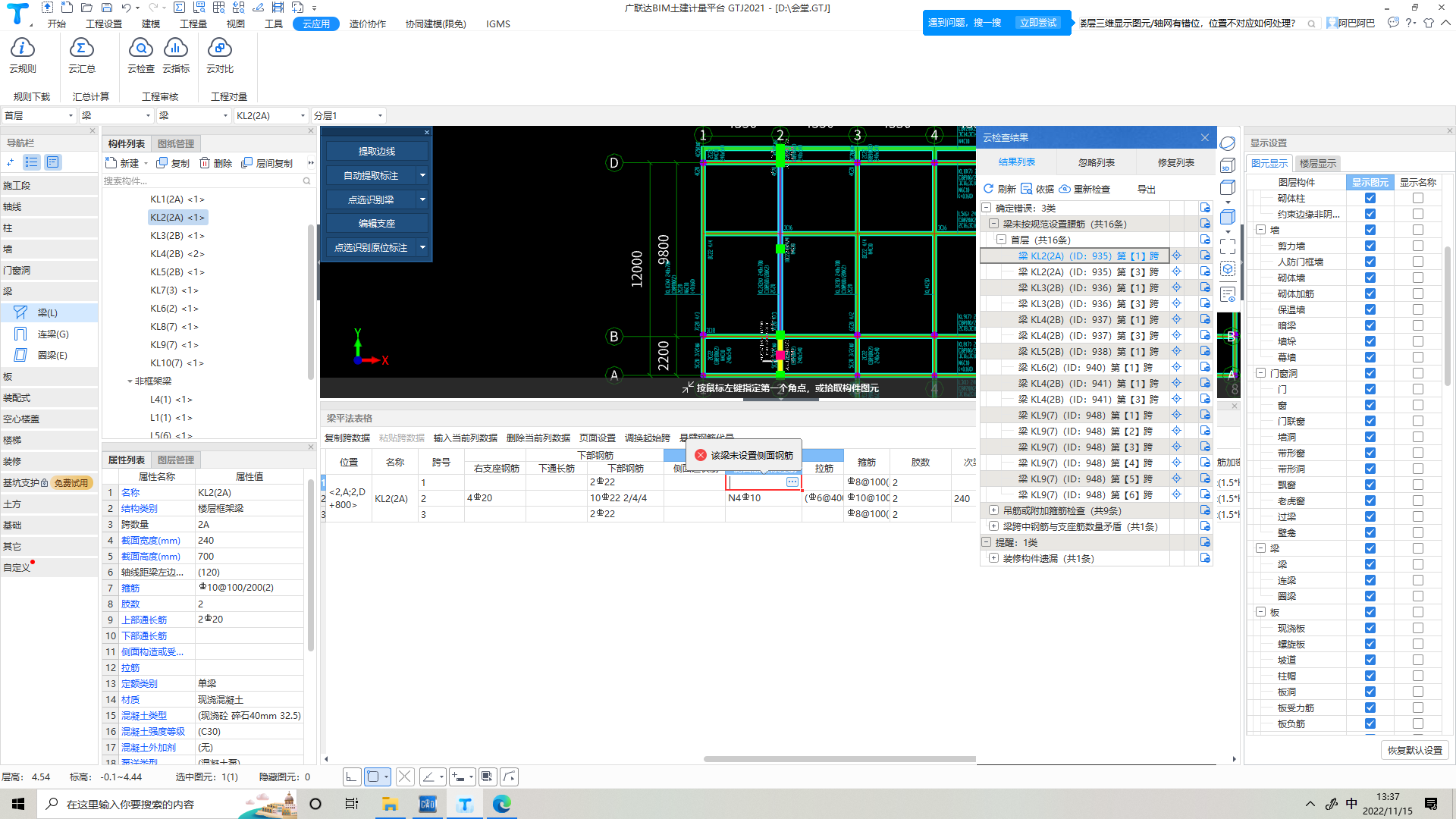Image resolution: width=1456 pixels, height=819 pixels.
Task: Select the 连梁(G) coupling beam item
Action: coord(53,334)
